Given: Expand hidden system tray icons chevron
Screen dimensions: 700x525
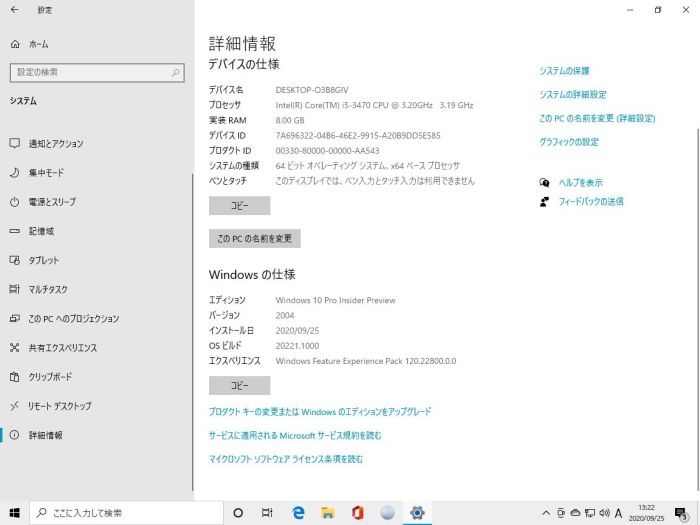Looking at the screenshot, I should click(546, 513).
